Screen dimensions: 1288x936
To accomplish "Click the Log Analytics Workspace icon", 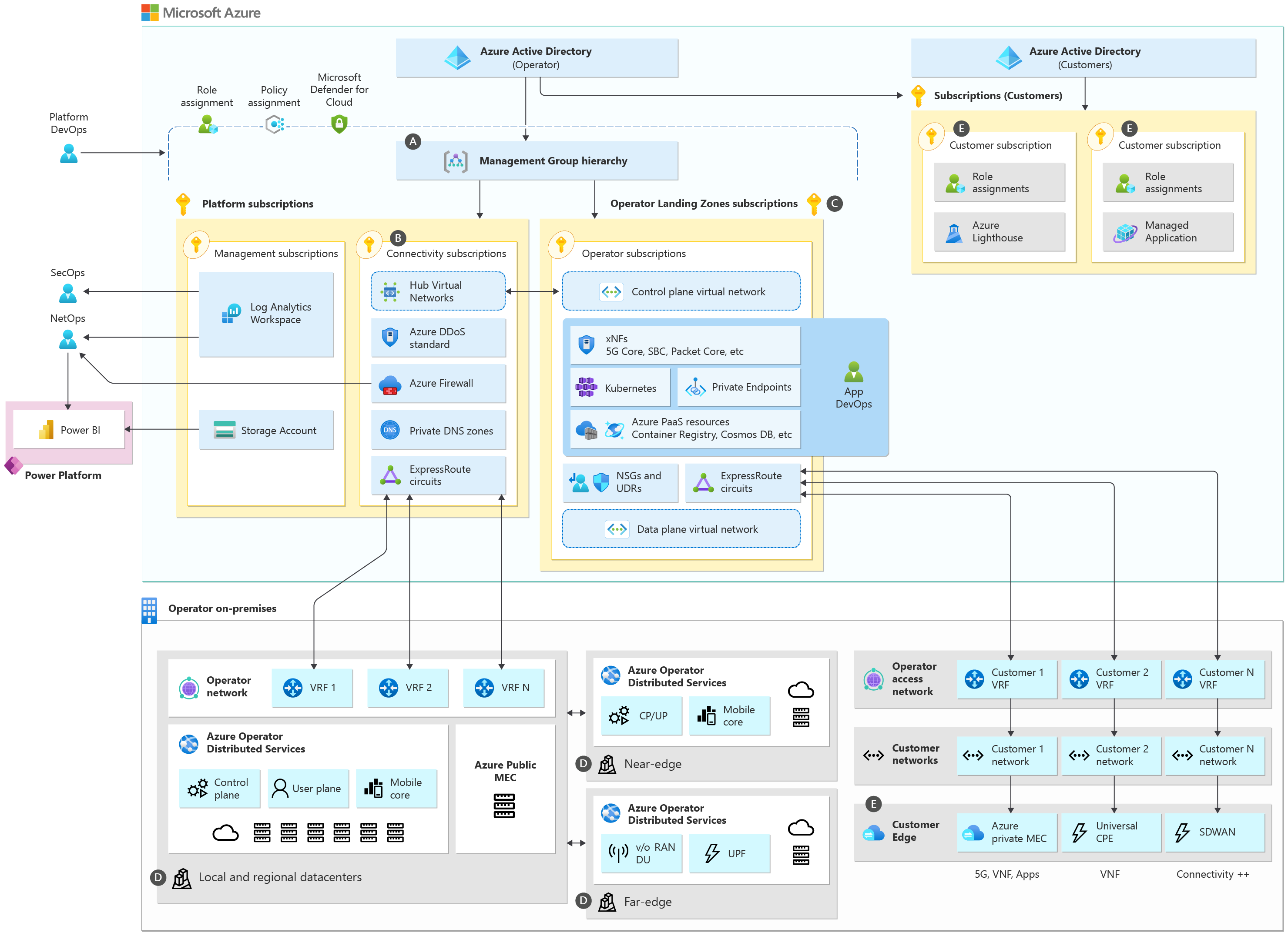I will pyautogui.click(x=231, y=313).
